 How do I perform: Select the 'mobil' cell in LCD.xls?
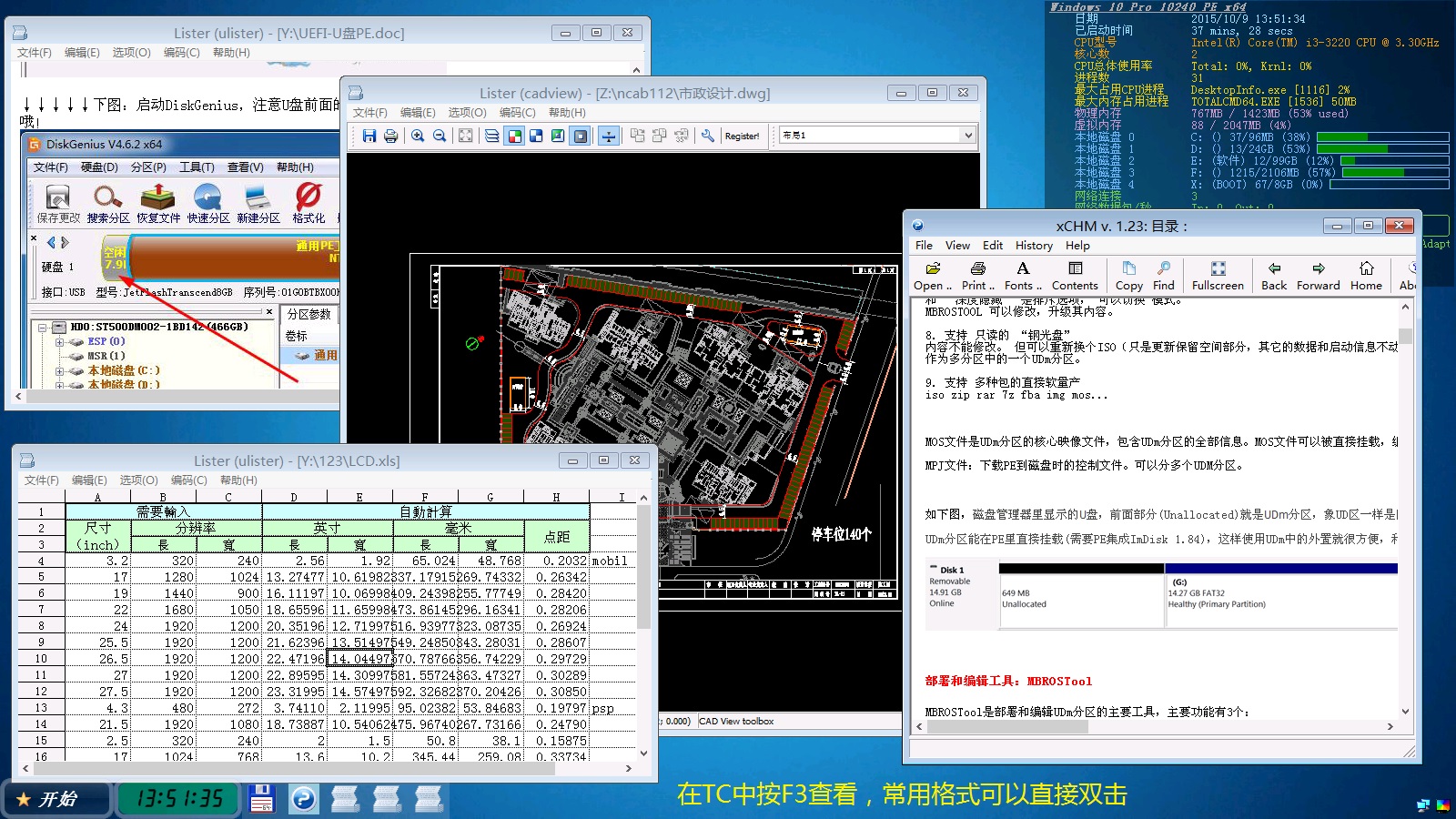click(x=610, y=561)
